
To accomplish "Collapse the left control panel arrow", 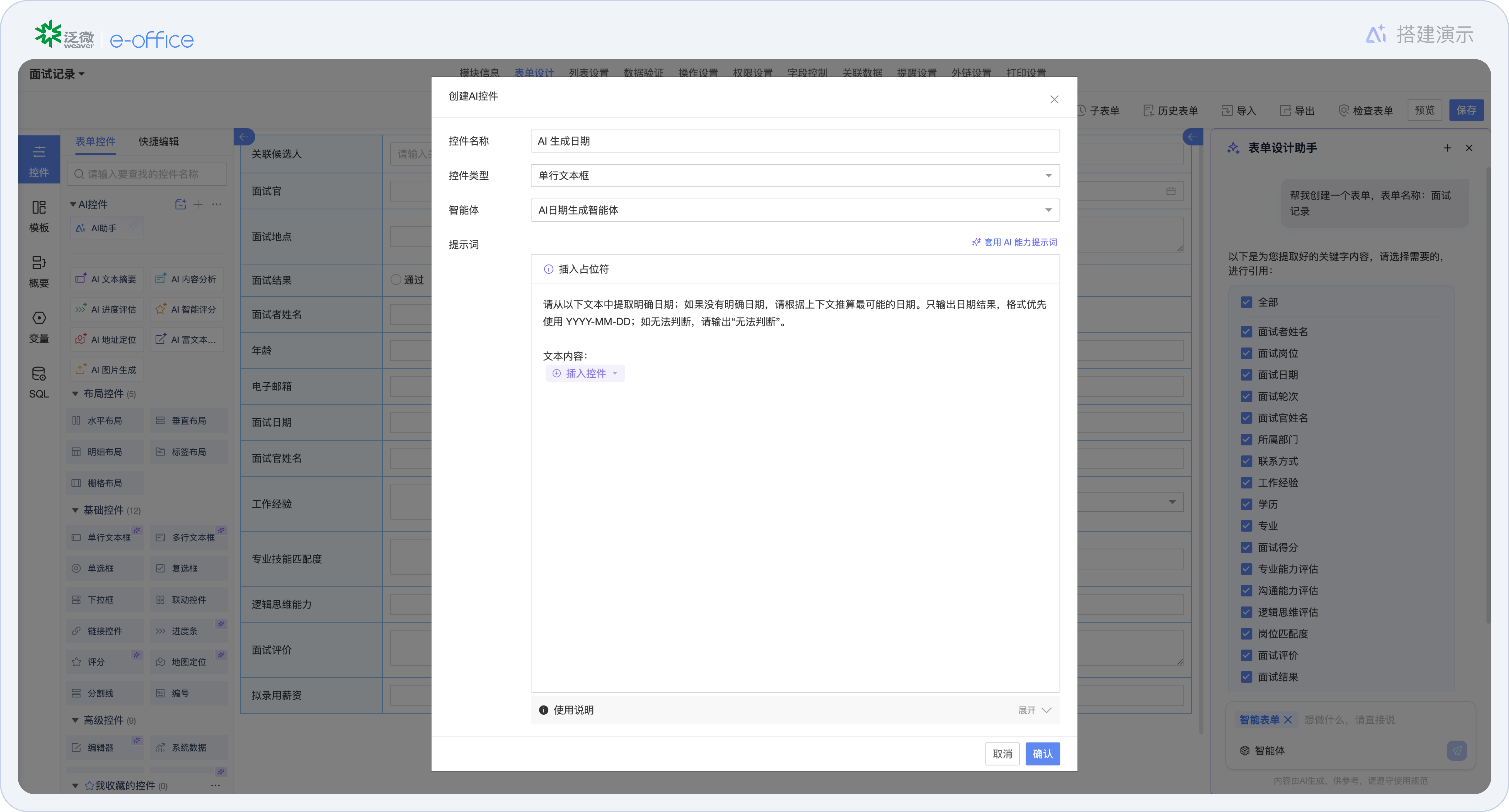I will (244, 137).
